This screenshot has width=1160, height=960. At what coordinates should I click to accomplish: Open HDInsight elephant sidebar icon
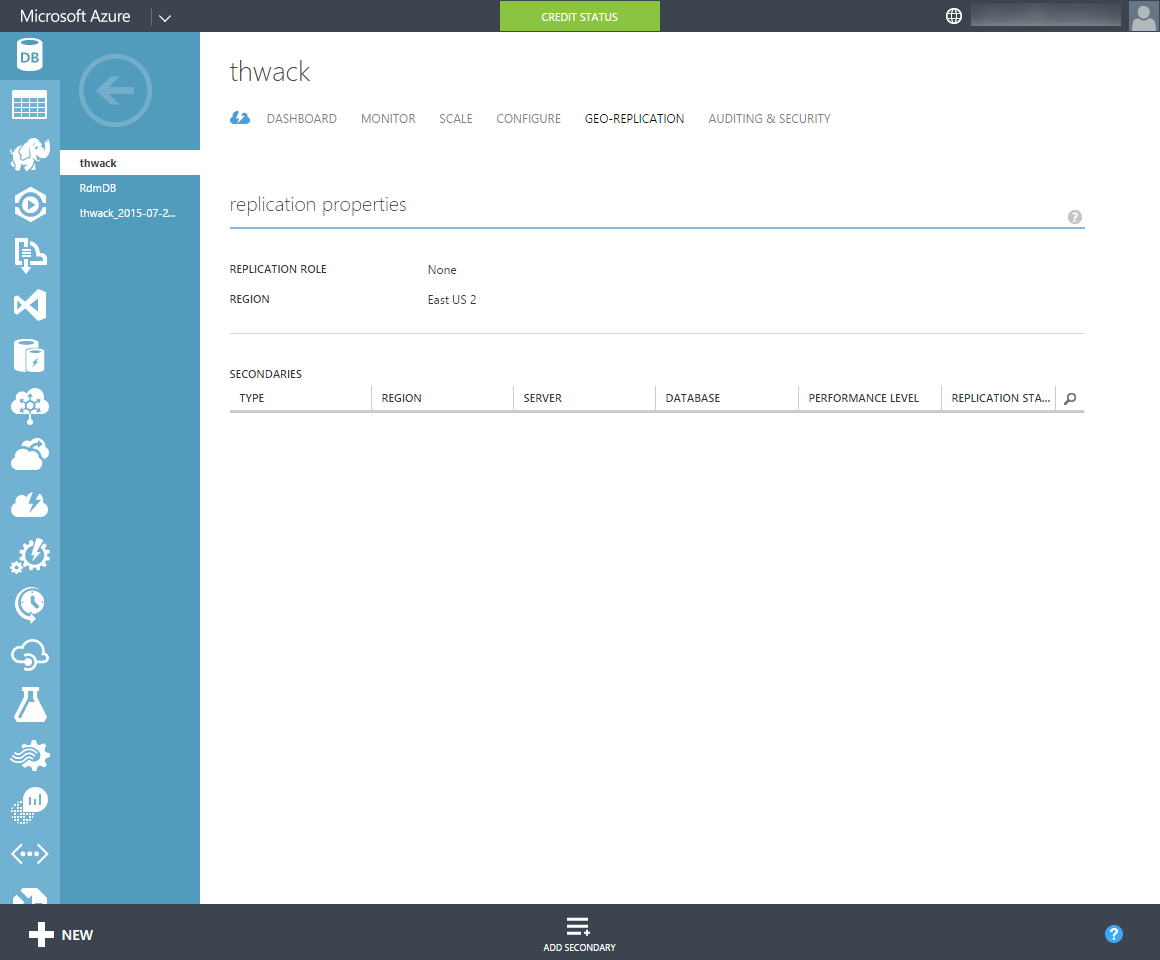(x=30, y=155)
